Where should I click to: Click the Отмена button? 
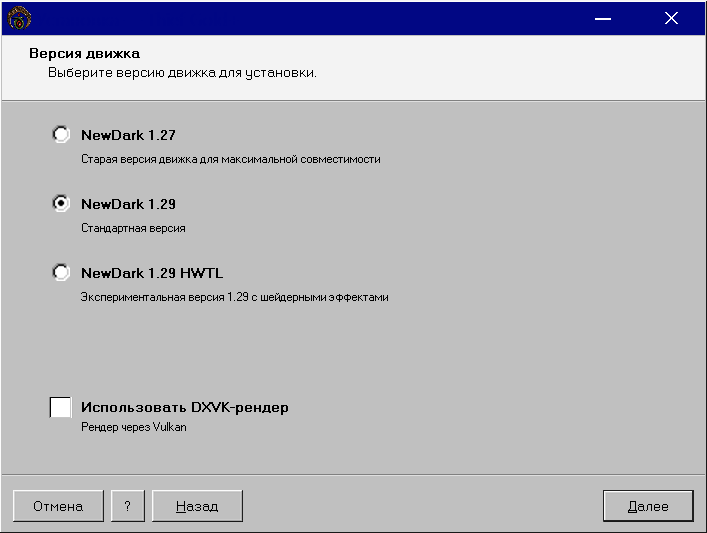pos(58,506)
